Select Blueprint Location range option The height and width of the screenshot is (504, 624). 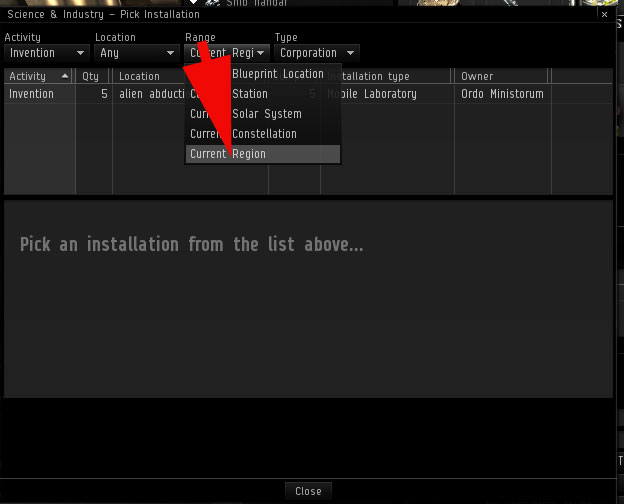[x=263, y=74]
